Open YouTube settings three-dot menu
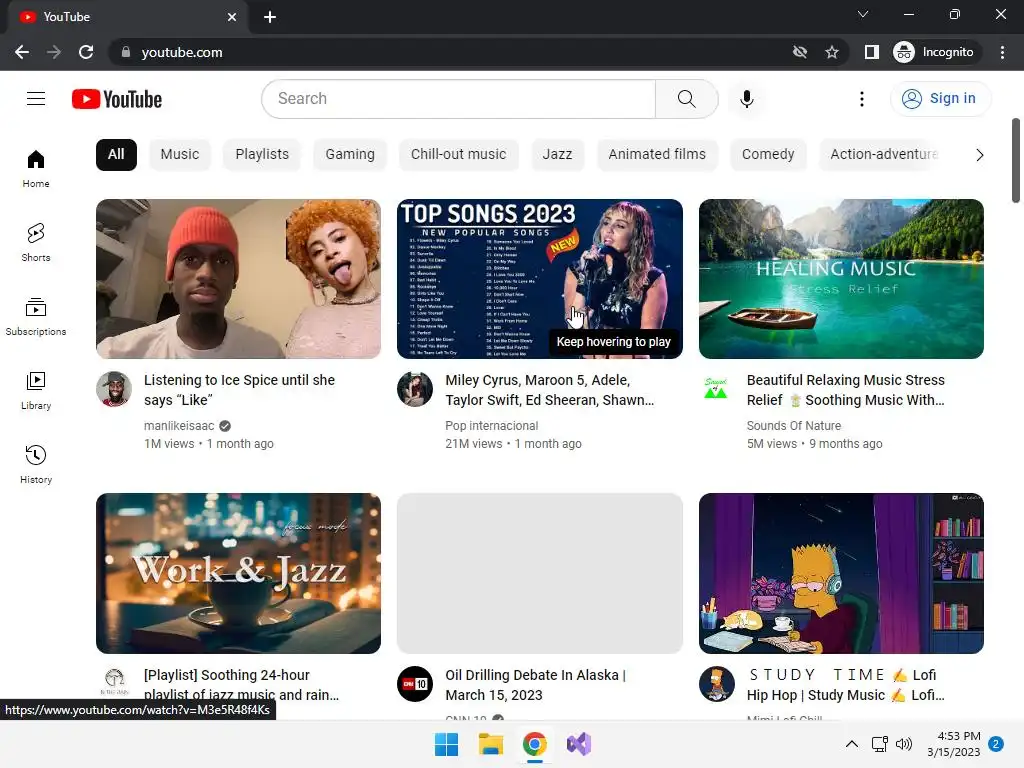This screenshot has width=1024, height=768. 861,99
